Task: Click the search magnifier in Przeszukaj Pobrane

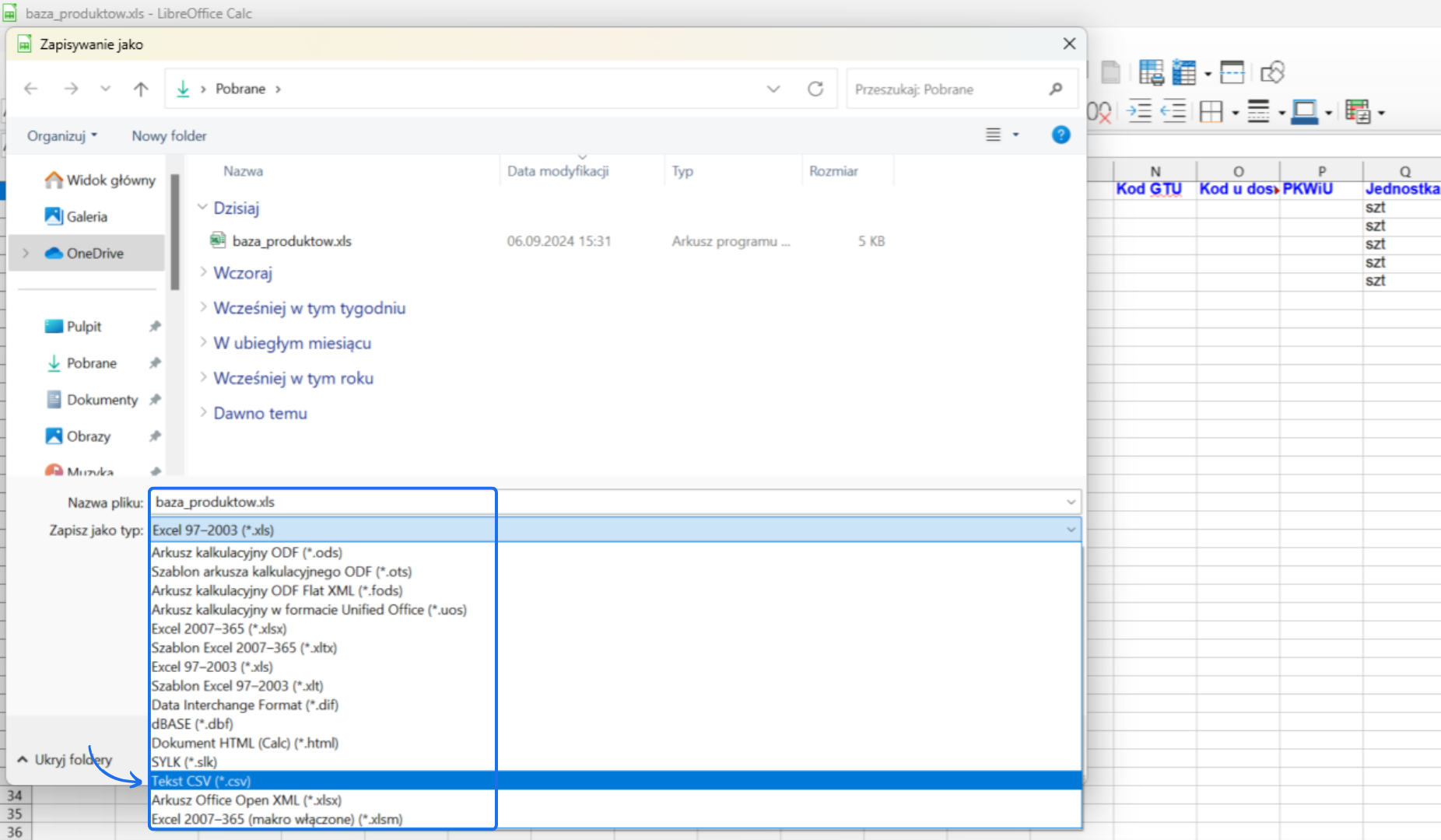Action: click(1056, 89)
